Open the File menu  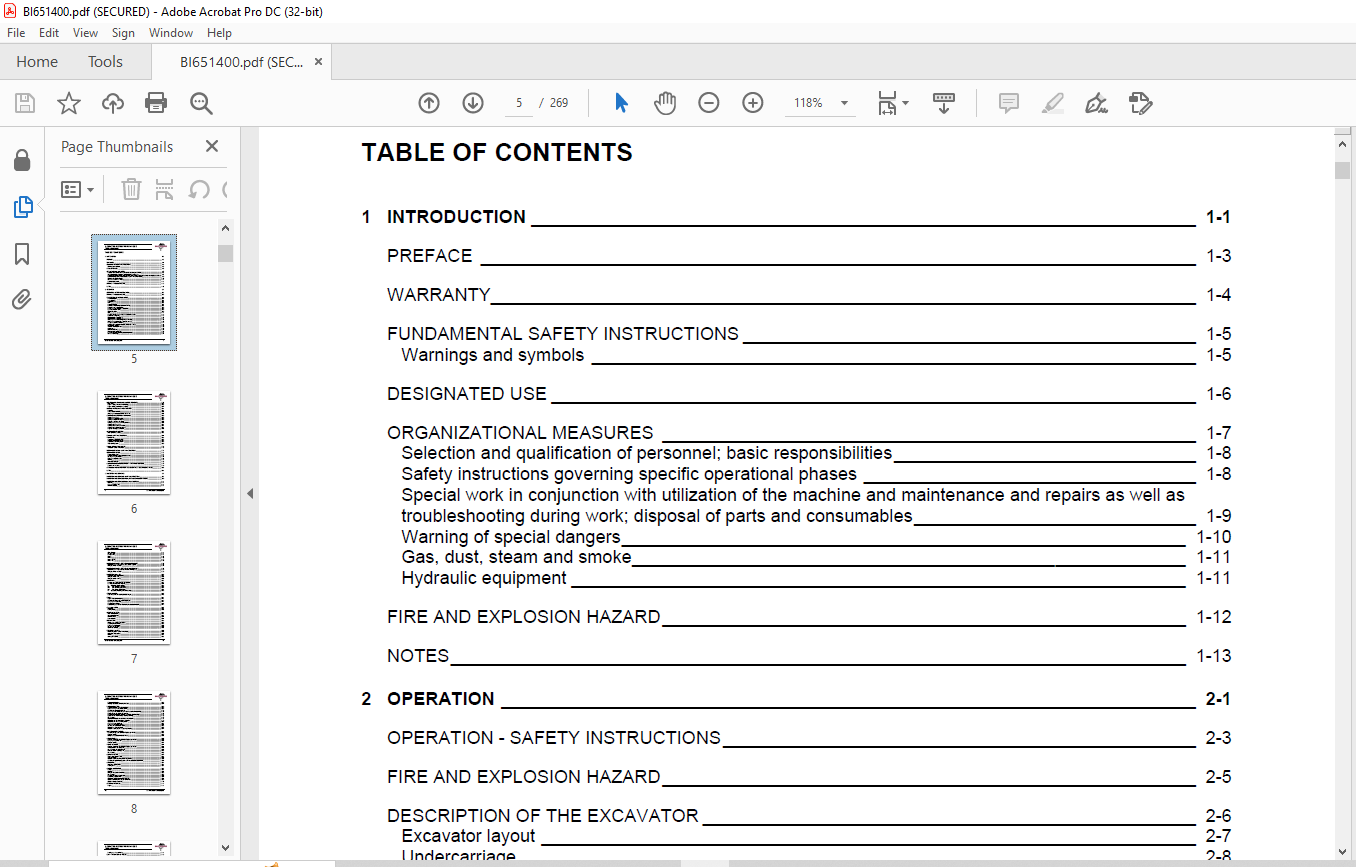(16, 33)
